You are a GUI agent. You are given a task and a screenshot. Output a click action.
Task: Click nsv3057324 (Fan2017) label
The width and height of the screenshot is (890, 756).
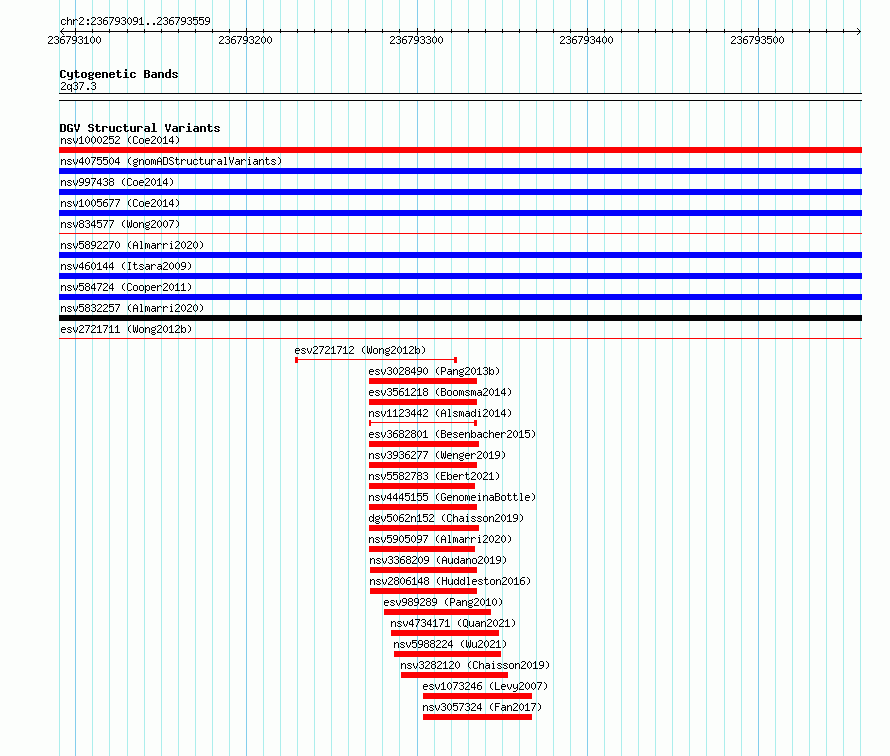point(482,707)
